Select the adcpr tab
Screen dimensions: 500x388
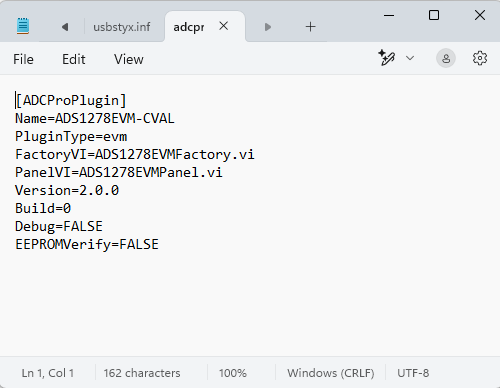tap(189, 27)
